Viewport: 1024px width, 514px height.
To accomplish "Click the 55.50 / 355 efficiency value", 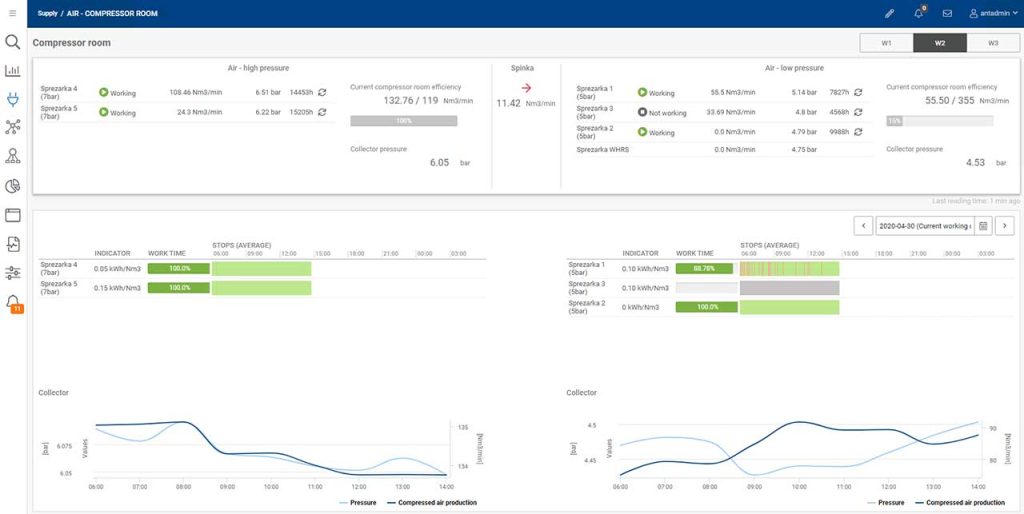I will (952, 101).
